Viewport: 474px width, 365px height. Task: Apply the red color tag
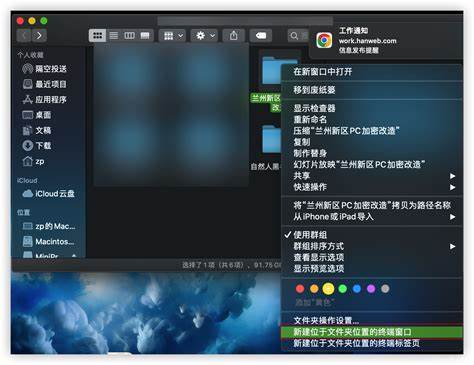(x=300, y=289)
